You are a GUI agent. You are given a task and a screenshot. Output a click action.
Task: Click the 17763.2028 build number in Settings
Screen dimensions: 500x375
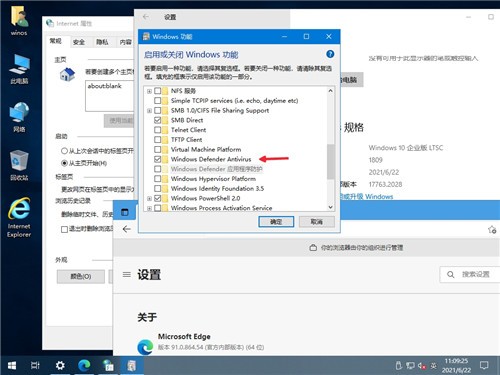click(385, 184)
